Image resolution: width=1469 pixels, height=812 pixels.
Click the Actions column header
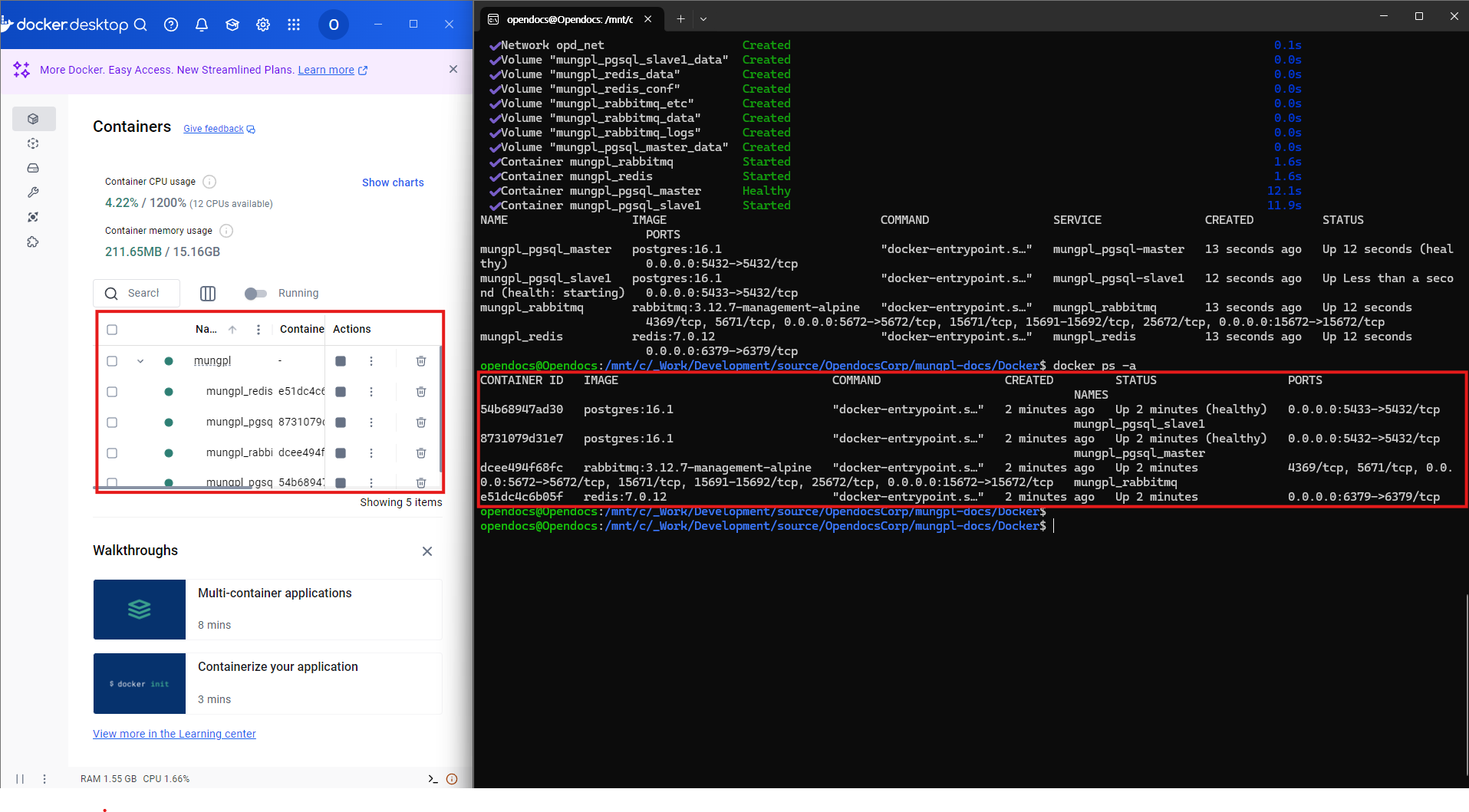pos(351,330)
